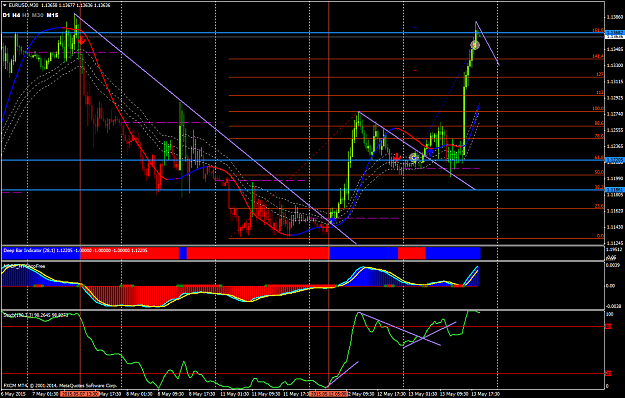Click the 100.0 Fibonacci level label
This screenshot has height=398, width=625.
tap(598, 108)
